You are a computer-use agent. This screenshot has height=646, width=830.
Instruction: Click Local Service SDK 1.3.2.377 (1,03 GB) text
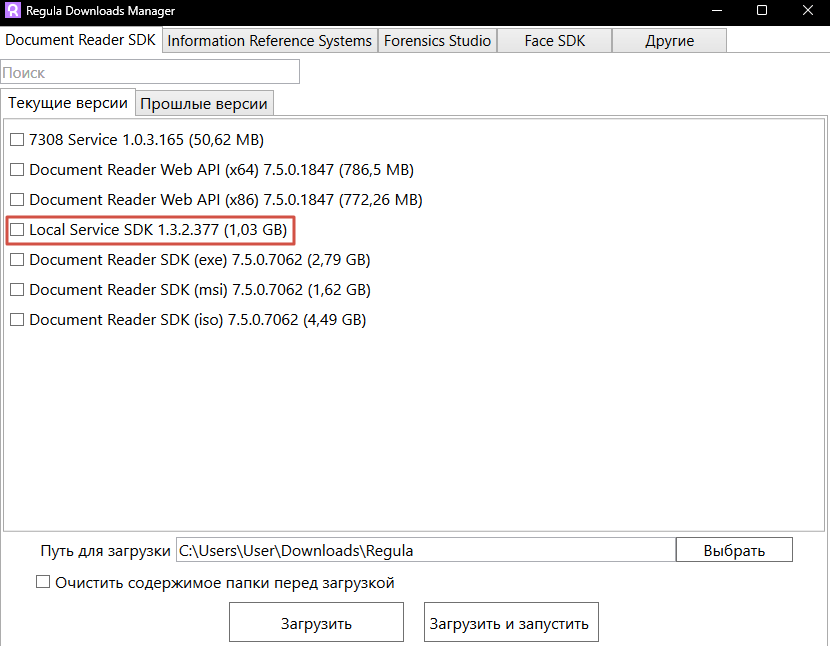click(x=158, y=230)
